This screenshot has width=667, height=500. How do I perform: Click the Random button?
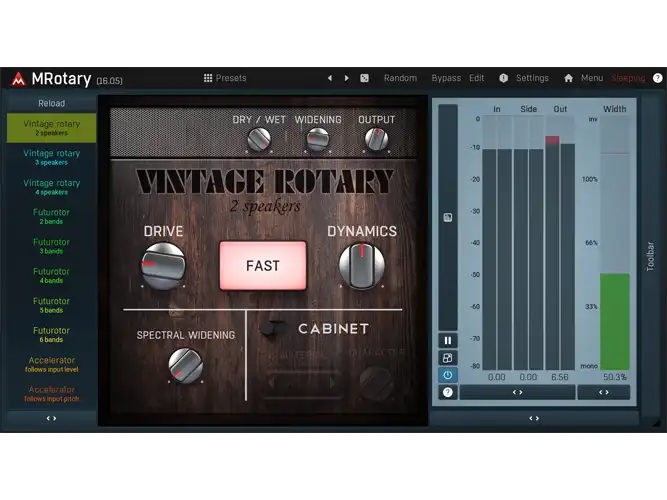[400, 78]
